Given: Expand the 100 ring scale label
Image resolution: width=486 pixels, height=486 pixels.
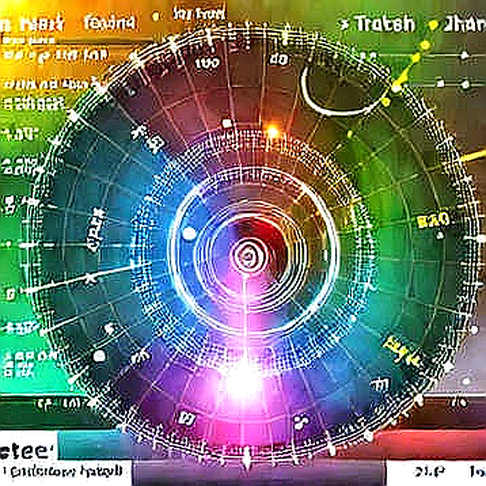Looking at the screenshot, I should click(x=207, y=63).
